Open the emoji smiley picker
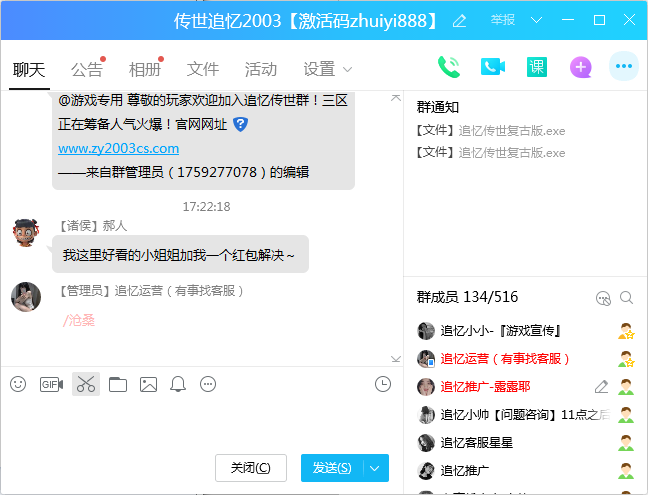 [18, 384]
